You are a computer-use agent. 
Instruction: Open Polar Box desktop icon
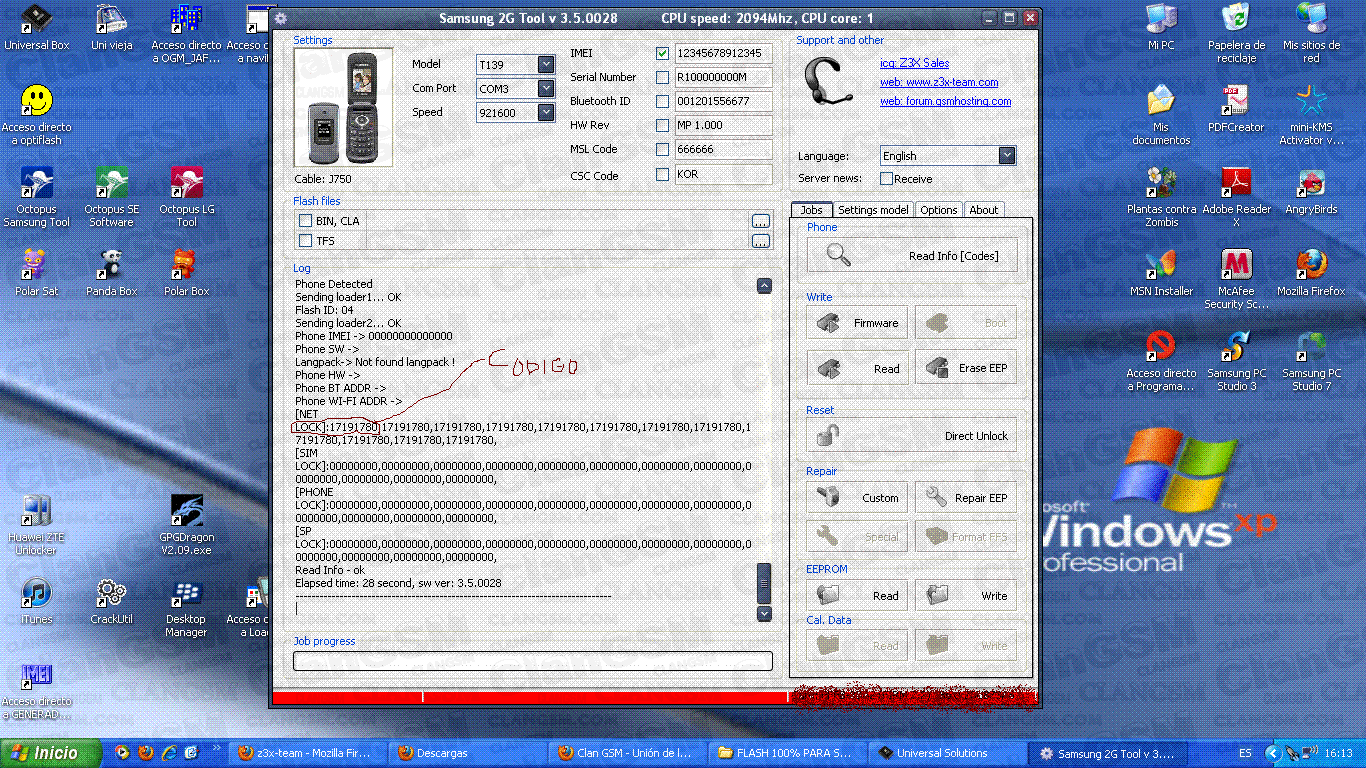coord(187,273)
